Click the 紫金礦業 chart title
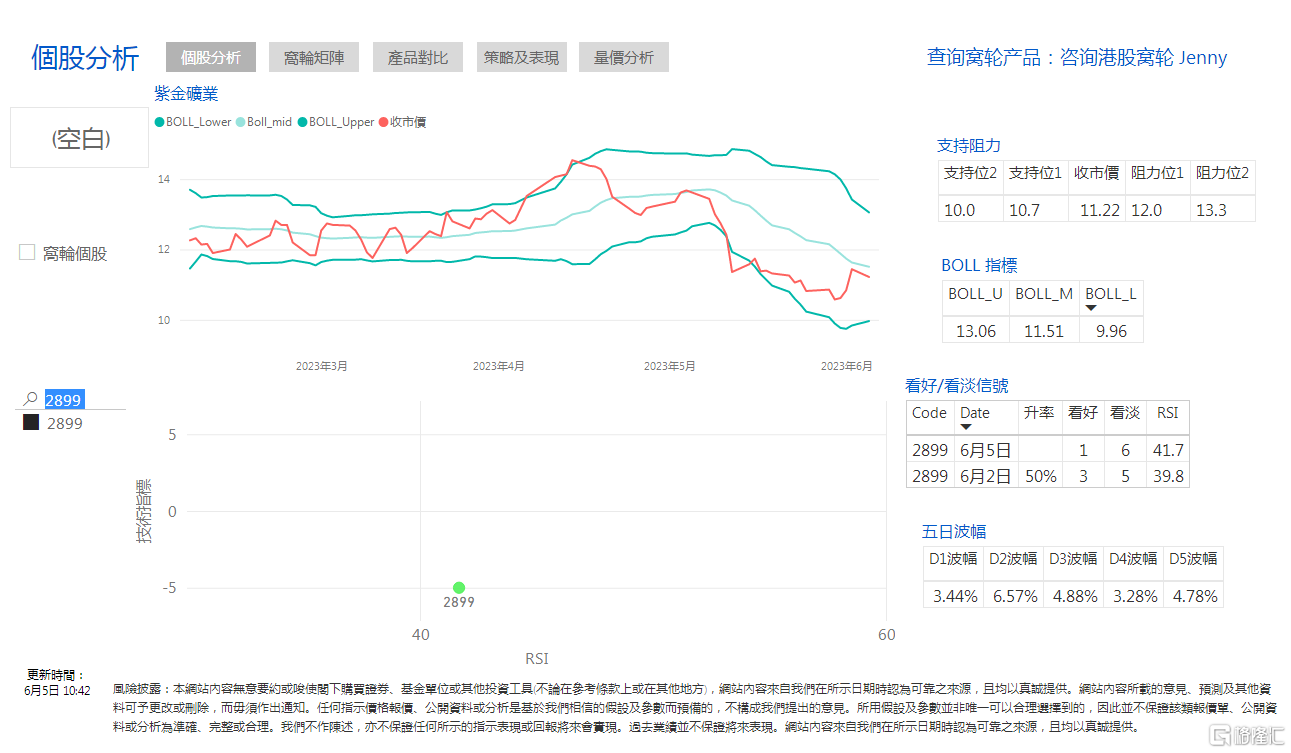Screen dimensions: 1291x753 point(186,94)
